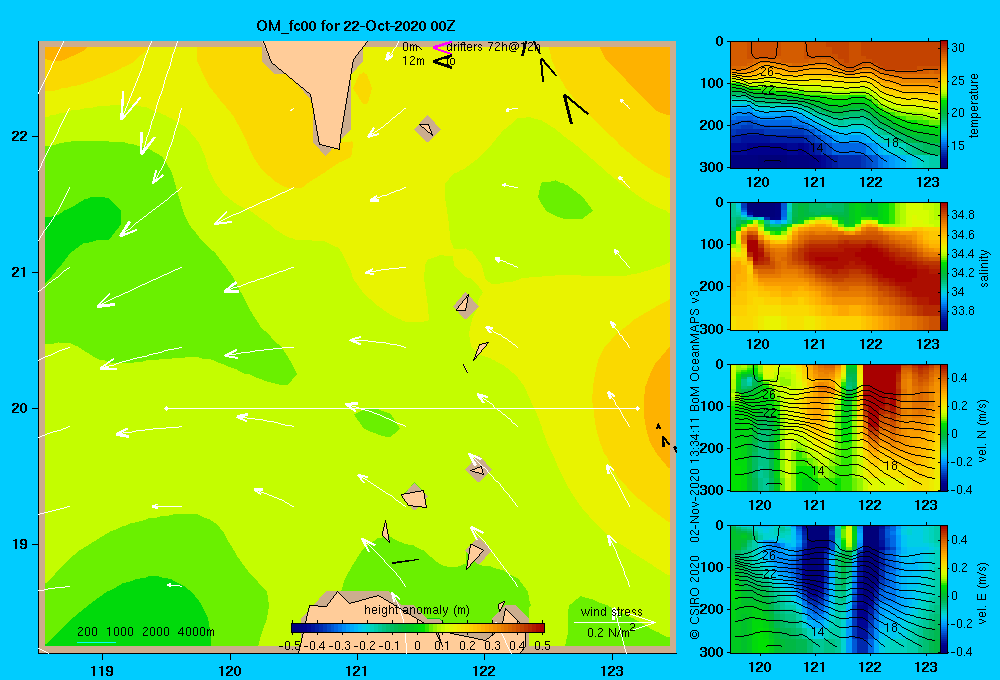Screen dimensions: 1000x680
Task: Click the vertical CSIRO BoM OceanMAPS v3 credit text
Action: pyautogui.click(x=695, y=464)
